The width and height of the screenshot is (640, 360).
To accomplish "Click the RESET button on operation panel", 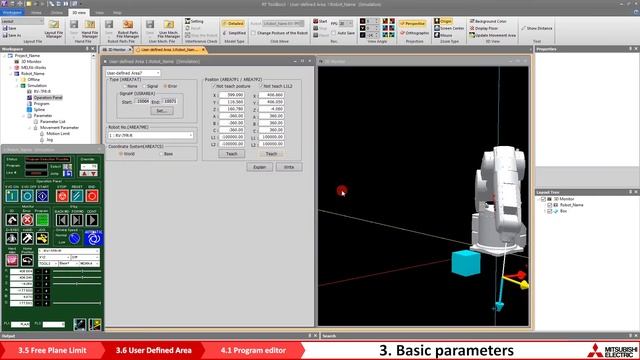I will pyautogui.click(x=77, y=196).
